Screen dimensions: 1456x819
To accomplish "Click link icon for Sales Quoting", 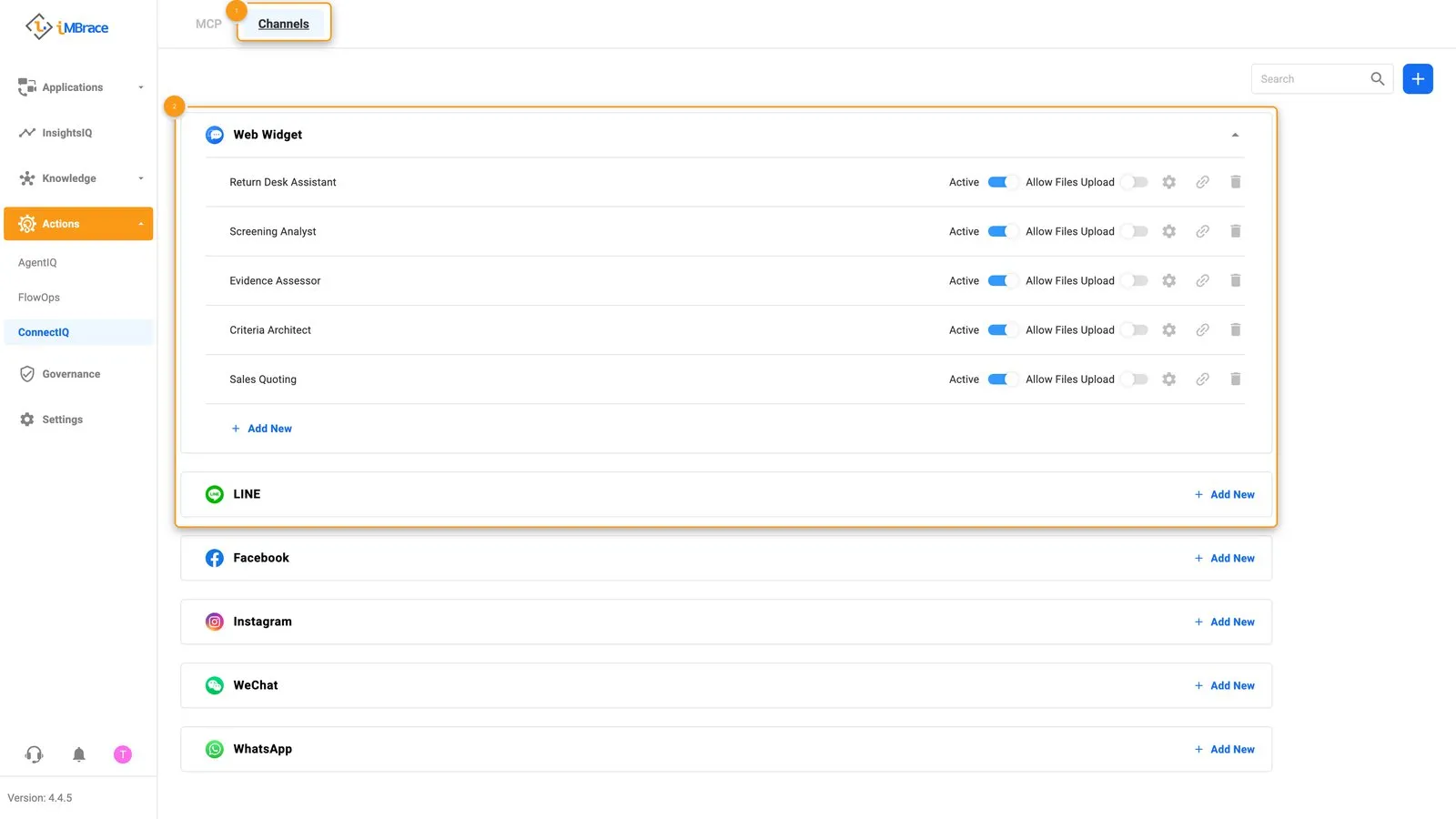I will coord(1202,379).
